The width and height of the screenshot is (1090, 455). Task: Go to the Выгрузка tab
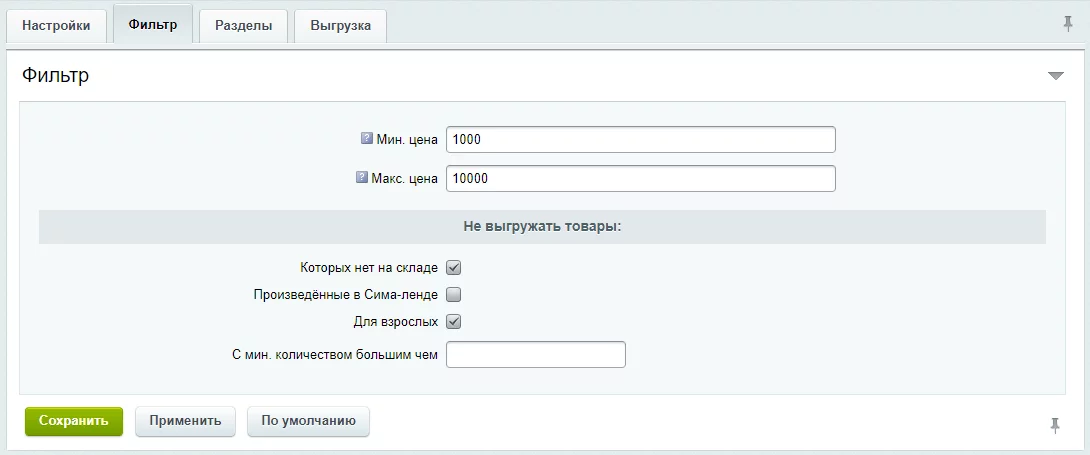(340, 26)
